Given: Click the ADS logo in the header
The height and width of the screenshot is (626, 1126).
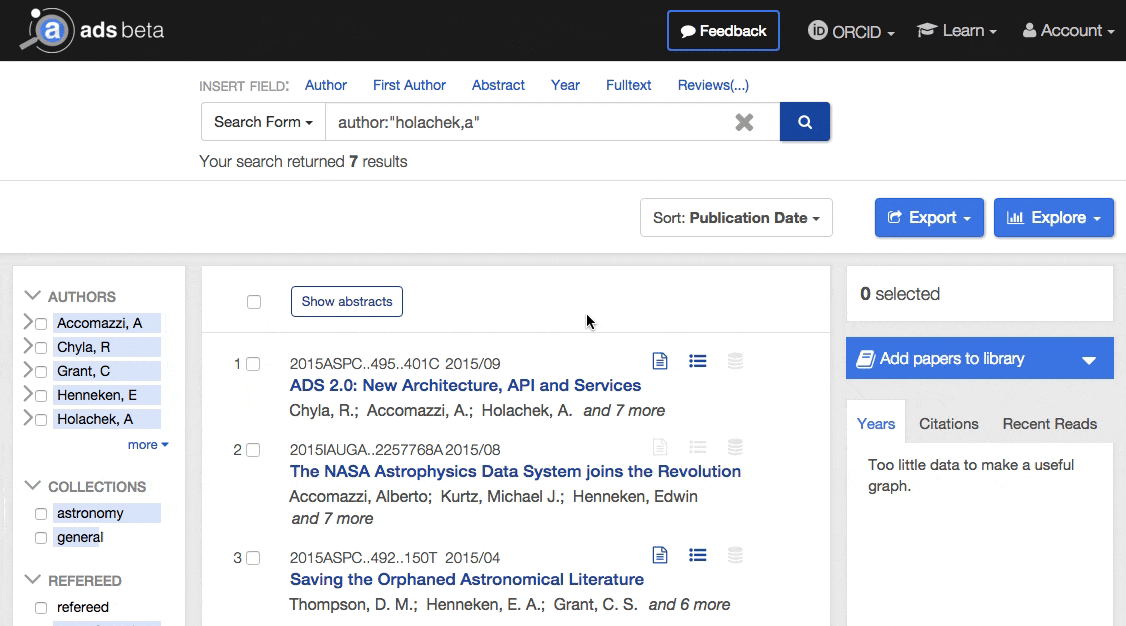Looking at the screenshot, I should [91, 30].
